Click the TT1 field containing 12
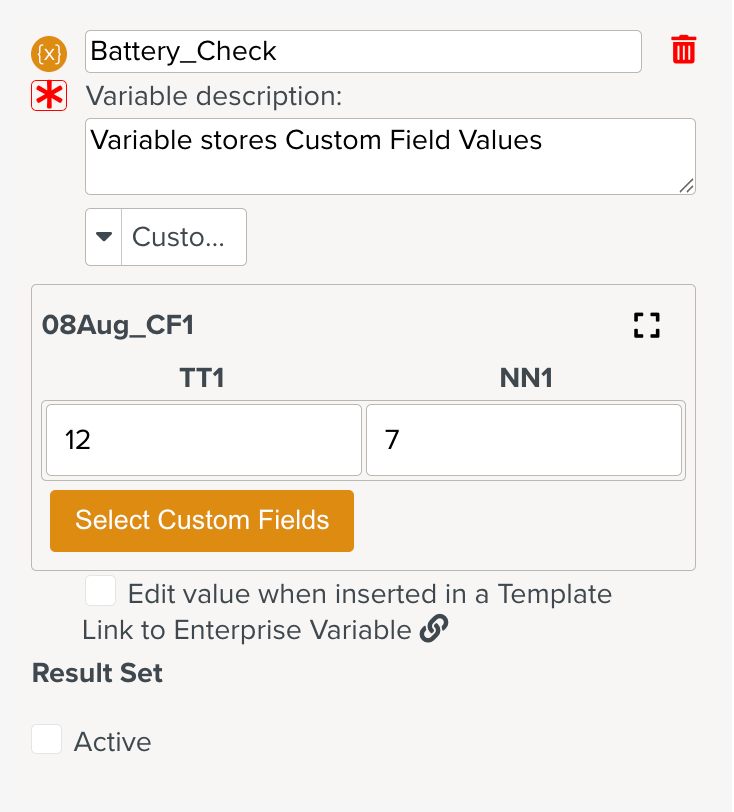The height and width of the screenshot is (812, 734). (x=200, y=440)
